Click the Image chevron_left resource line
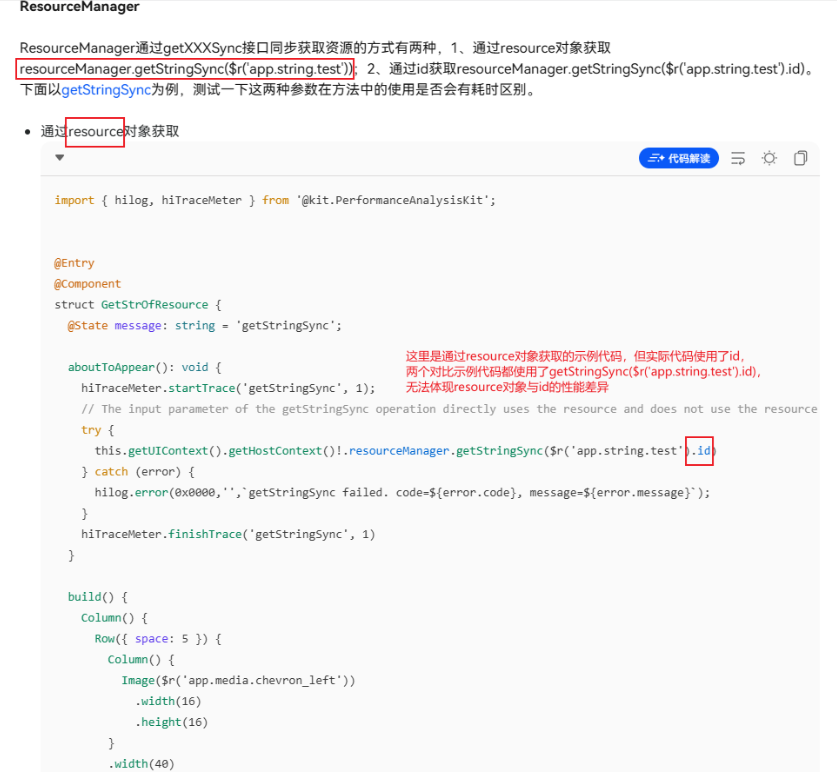This screenshot has height=772, width=837. [x=238, y=681]
